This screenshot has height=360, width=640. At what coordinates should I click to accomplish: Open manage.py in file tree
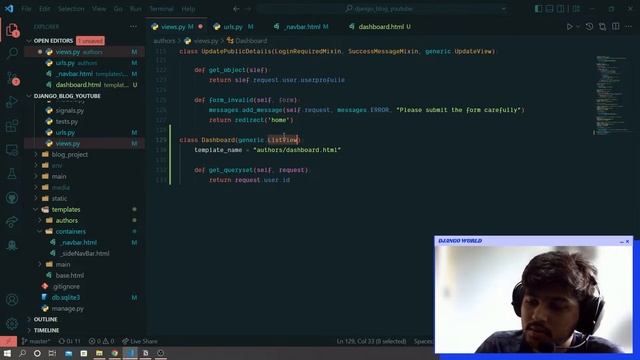(67, 309)
